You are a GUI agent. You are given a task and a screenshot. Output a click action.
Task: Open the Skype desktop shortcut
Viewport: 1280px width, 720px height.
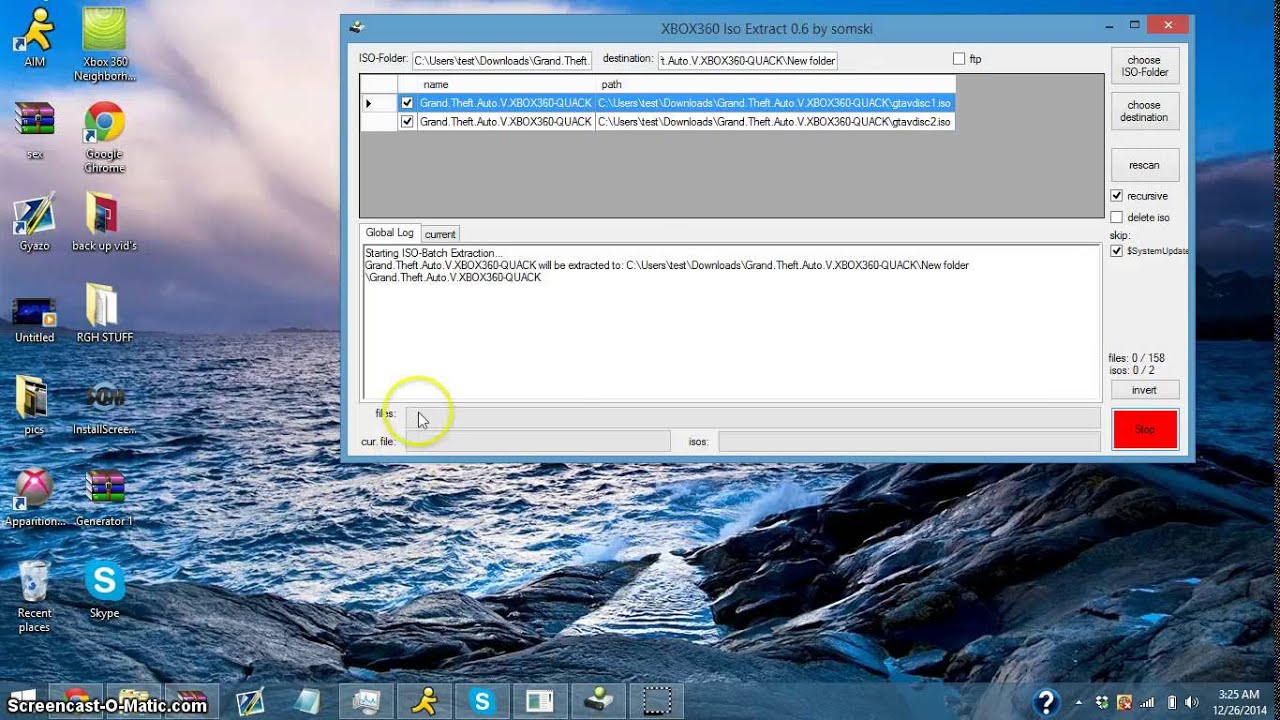104,589
